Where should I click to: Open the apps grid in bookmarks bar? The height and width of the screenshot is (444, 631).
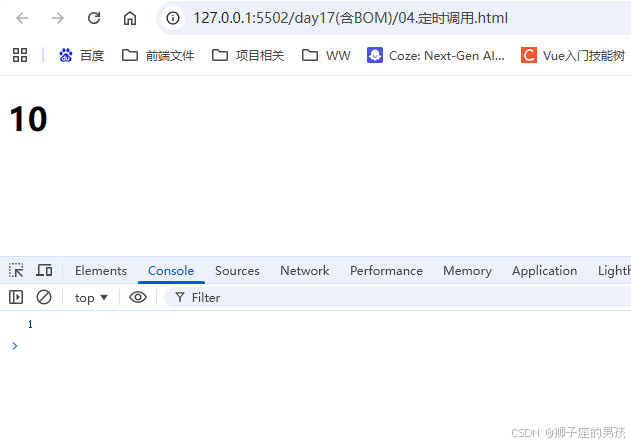[20, 55]
